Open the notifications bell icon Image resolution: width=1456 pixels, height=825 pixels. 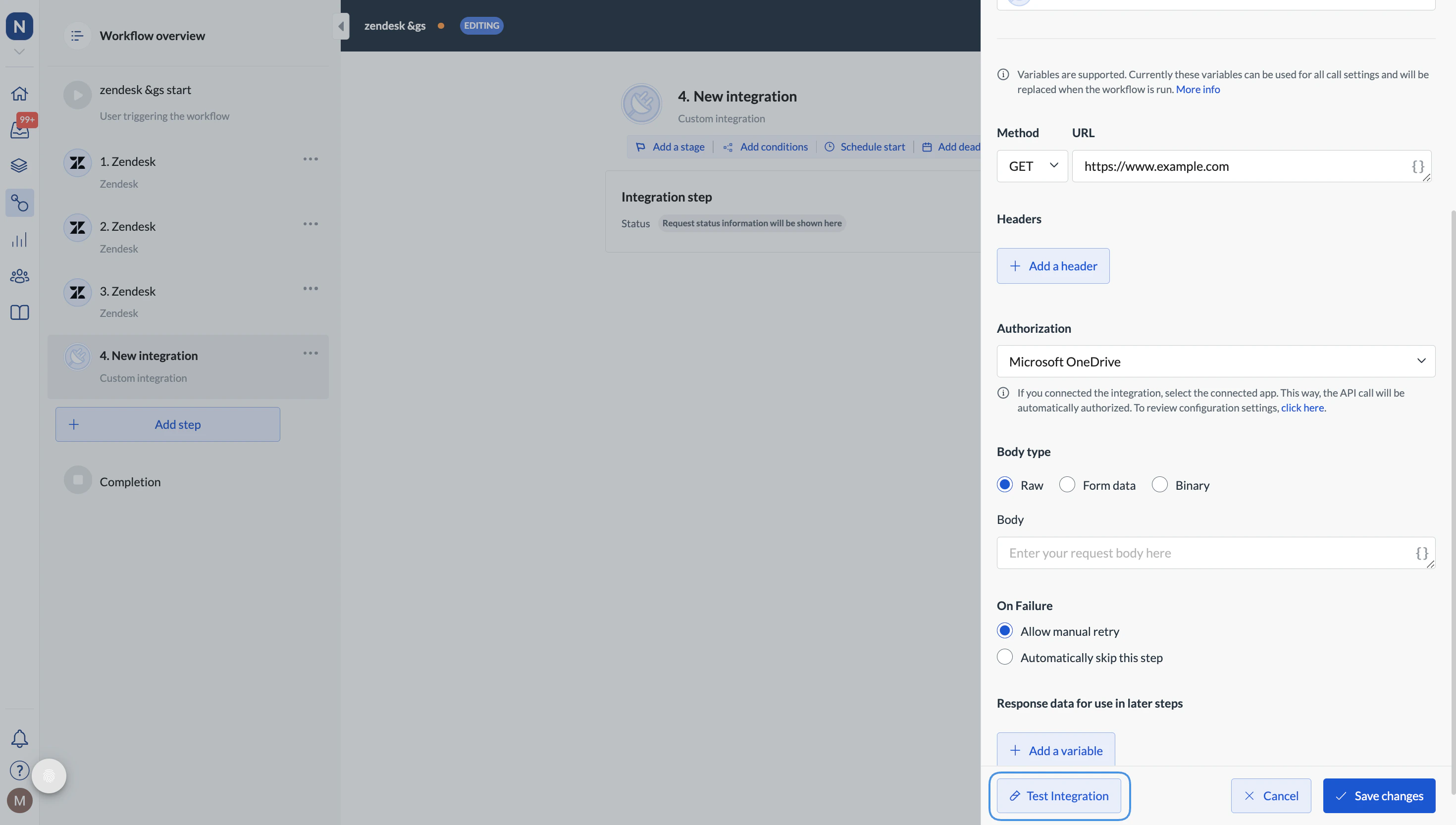[19, 738]
